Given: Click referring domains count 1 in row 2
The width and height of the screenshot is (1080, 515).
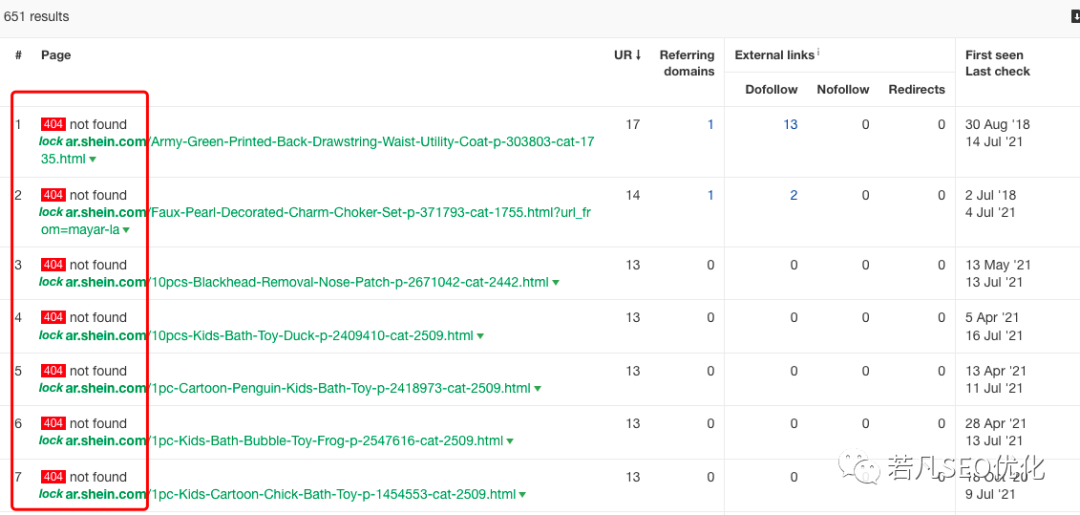Looking at the screenshot, I should point(710,195).
